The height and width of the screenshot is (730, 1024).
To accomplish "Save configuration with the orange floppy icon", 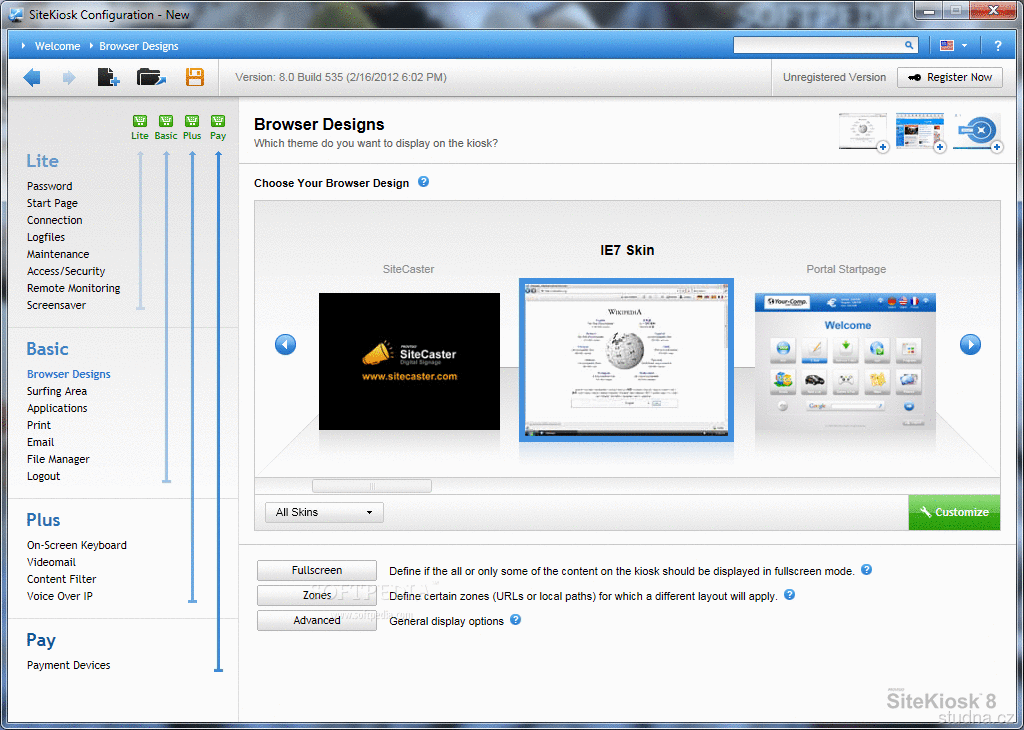I will (x=195, y=77).
